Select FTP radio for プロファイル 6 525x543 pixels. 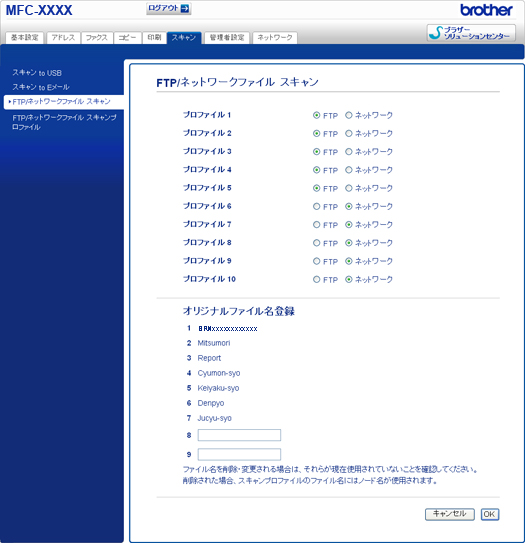[x=316, y=207]
